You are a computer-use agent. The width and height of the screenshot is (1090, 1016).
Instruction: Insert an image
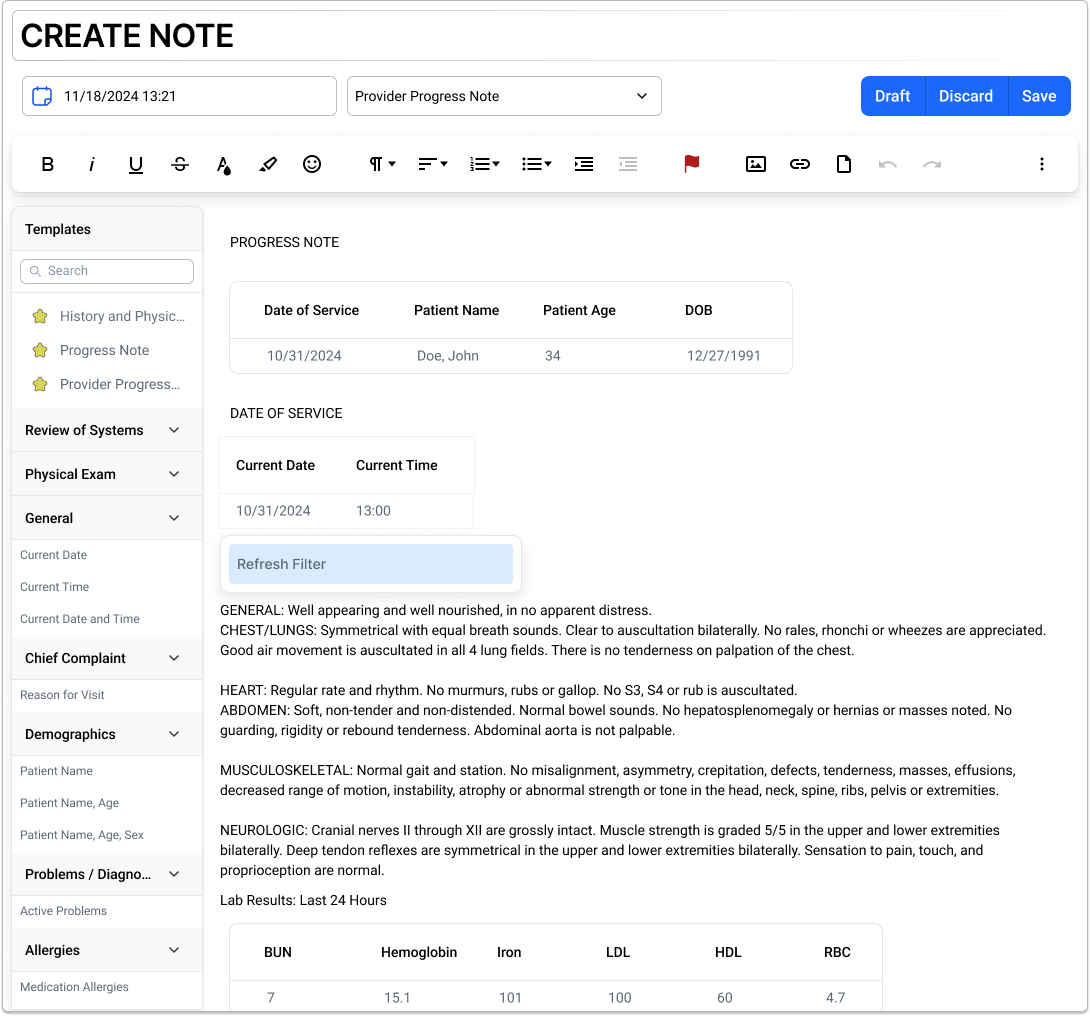(x=756, y=164)
